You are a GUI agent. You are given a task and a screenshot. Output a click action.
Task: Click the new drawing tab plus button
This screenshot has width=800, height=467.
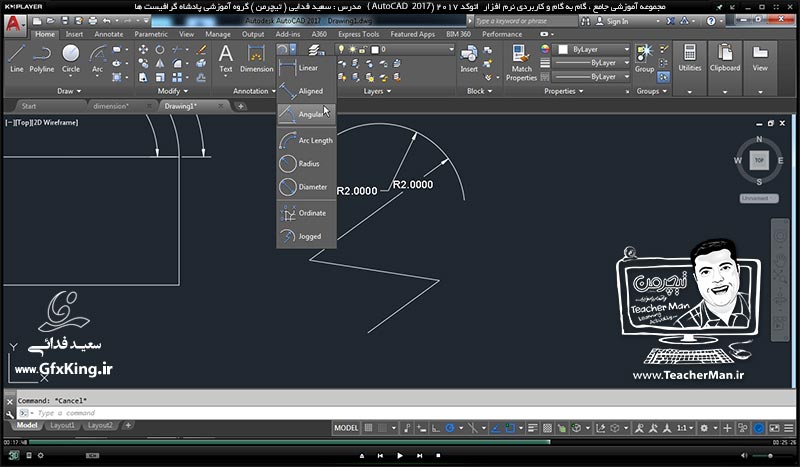point(240,106)
